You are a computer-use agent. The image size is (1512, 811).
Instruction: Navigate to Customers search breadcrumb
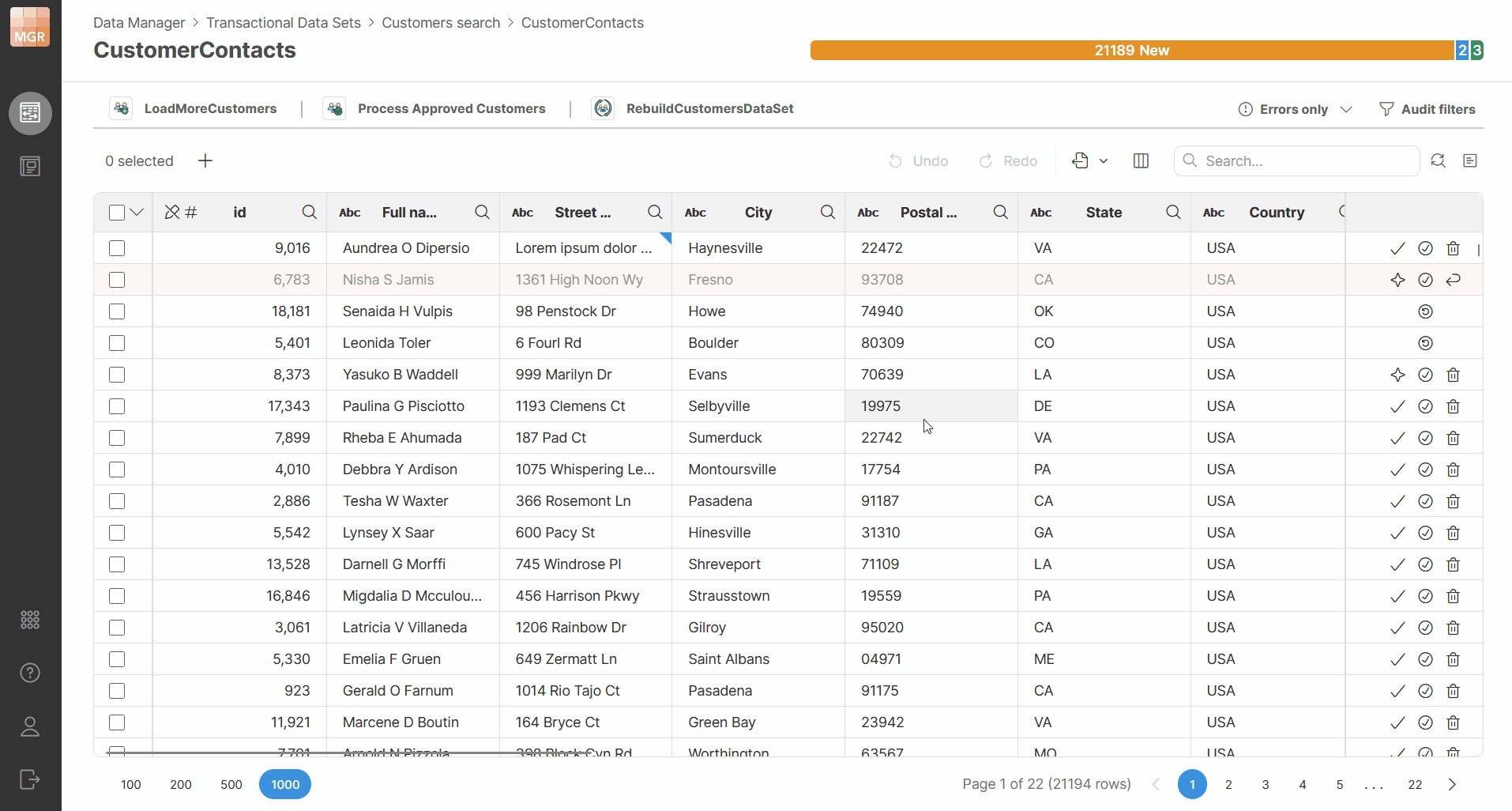point(441,23)
